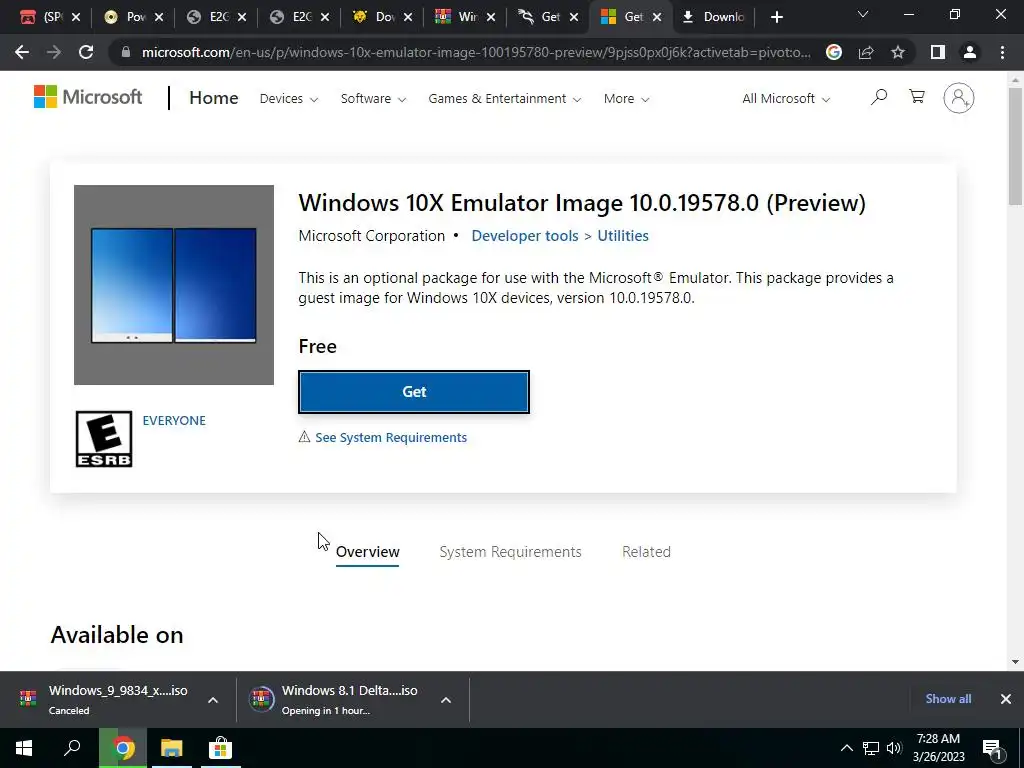Click the page vertical scrollbar thumb
The width and height of the screenshot is (1024, 768).
point(1015,146)
